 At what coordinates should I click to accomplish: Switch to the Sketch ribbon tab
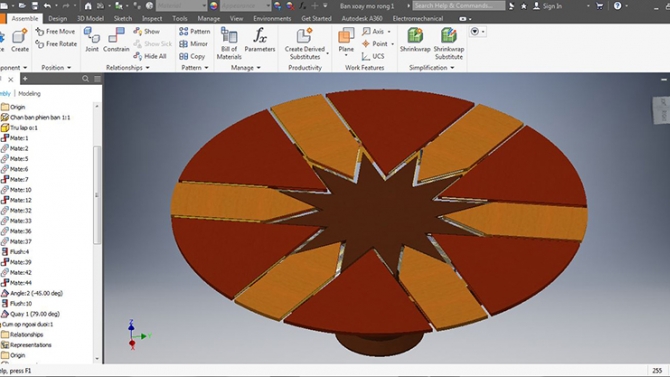[123, 18]
